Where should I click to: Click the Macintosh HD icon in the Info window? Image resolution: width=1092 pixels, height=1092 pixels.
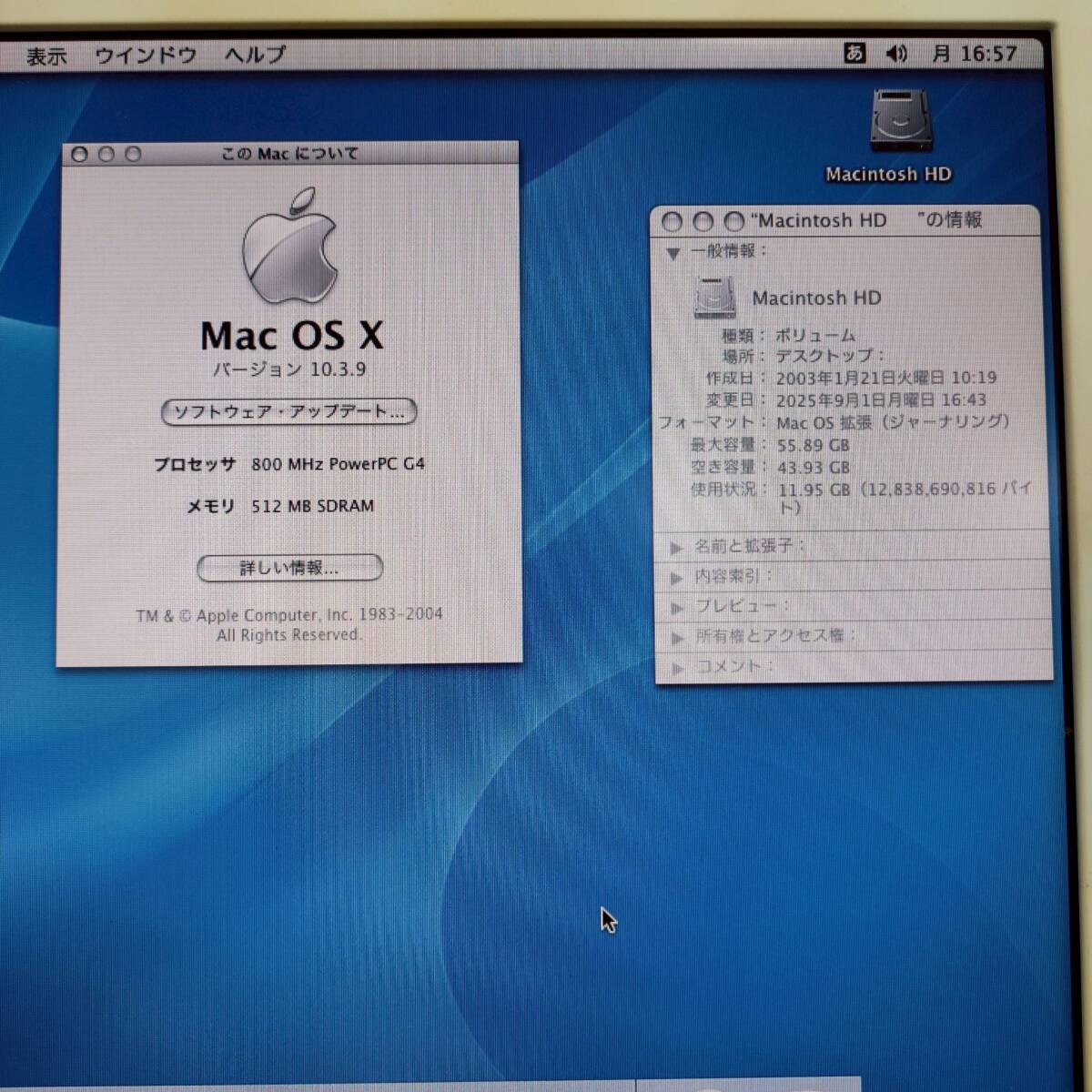pyautogui.click(x=715, y=297)
